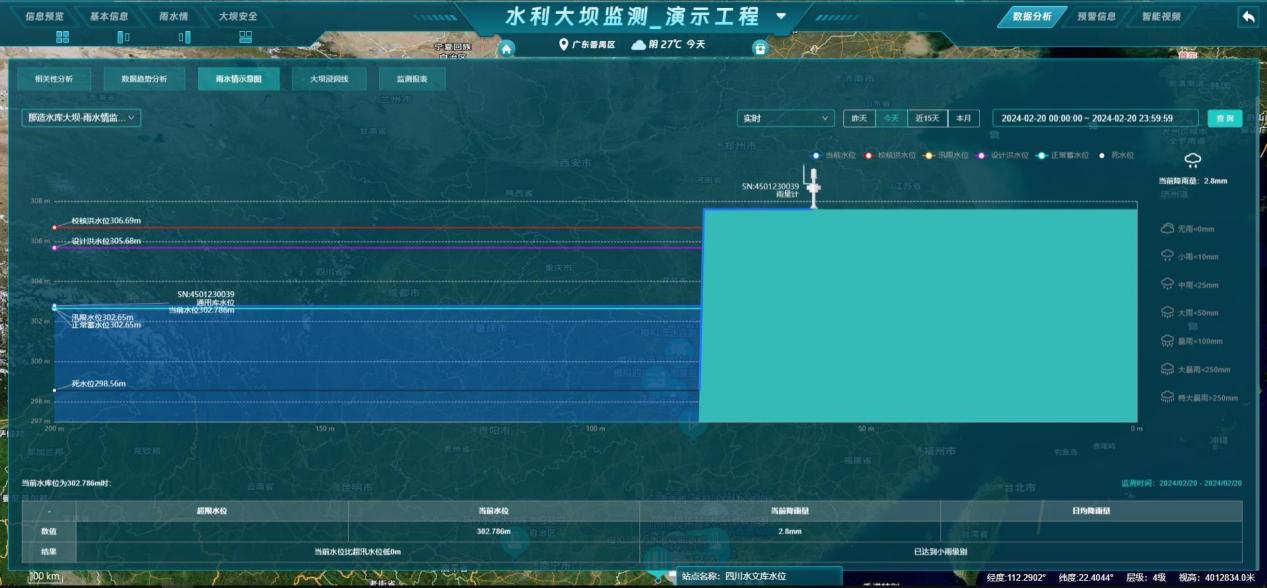Click the location pin icon beside 广东番禺区

point(563,45)
